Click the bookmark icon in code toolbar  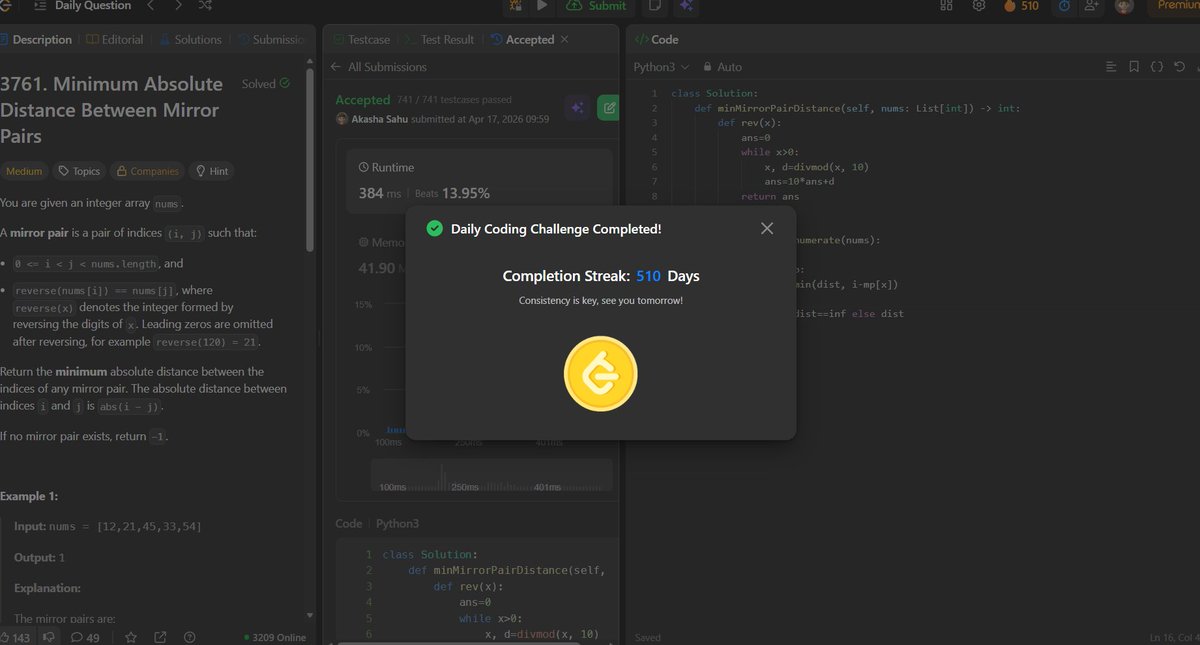tap(1133, 67)
